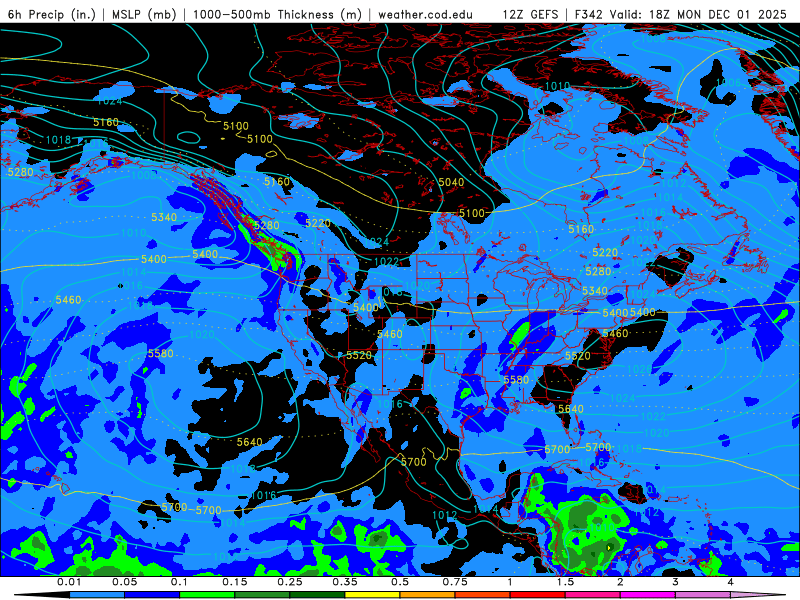
Task: Click the '5640' label over the Pacific
Action: (249, 442)
